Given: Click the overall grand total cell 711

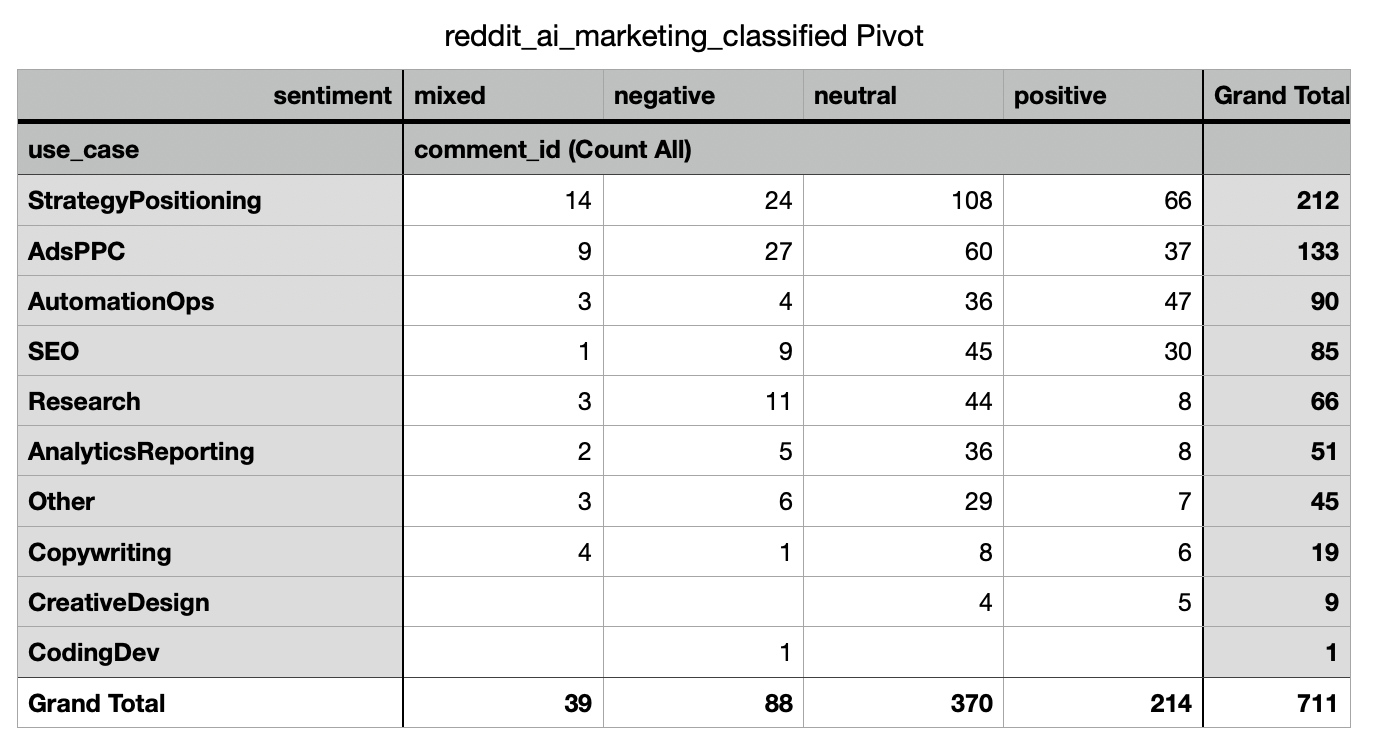Looking at the screenshot, I should pyautogui.click(x=1316, y=703).
